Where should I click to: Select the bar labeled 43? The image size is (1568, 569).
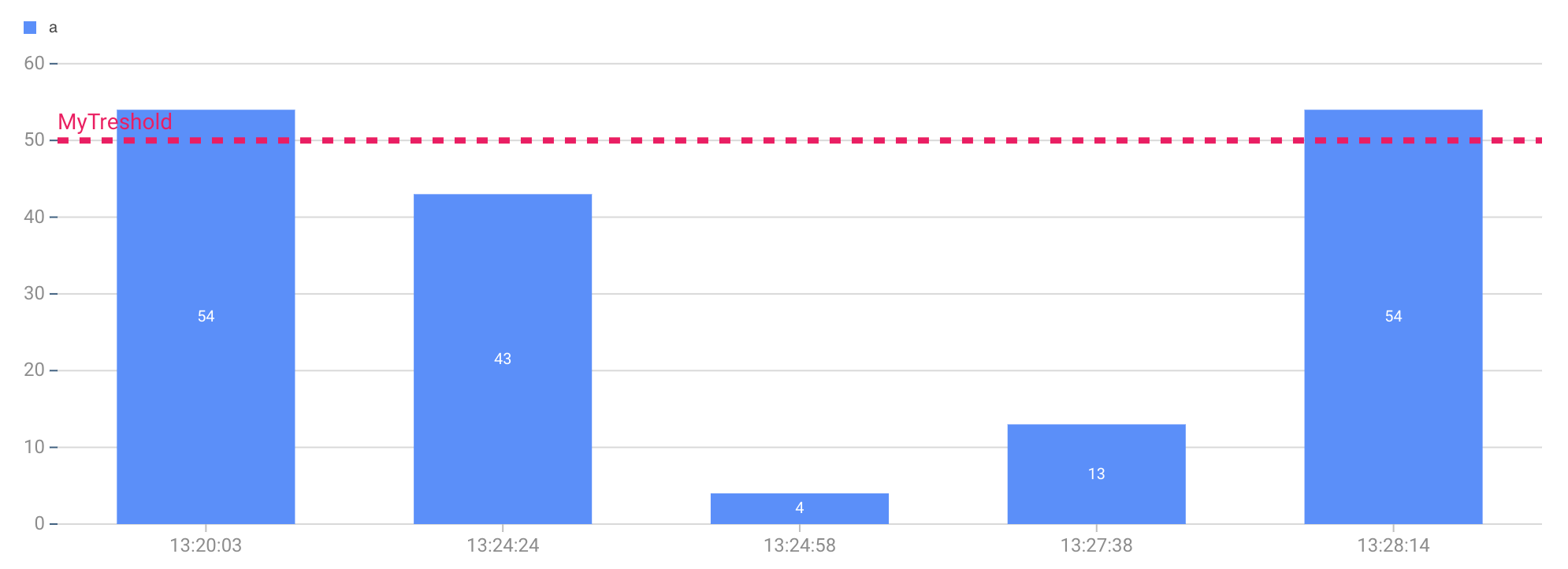503,359
